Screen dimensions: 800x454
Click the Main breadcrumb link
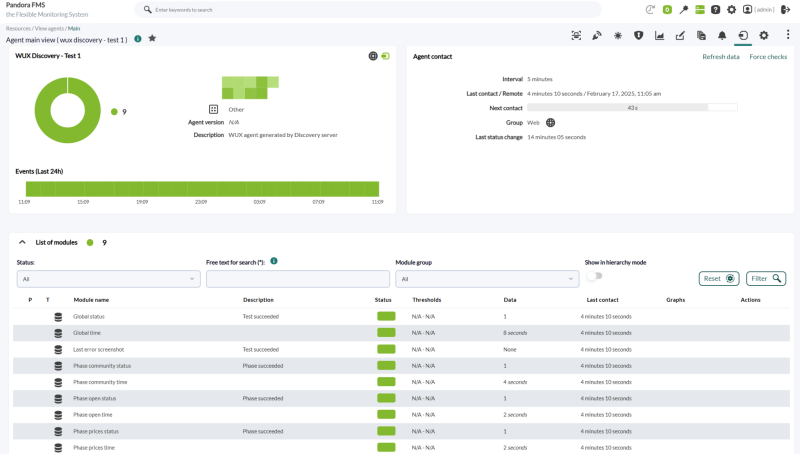(x=74, y=29)
